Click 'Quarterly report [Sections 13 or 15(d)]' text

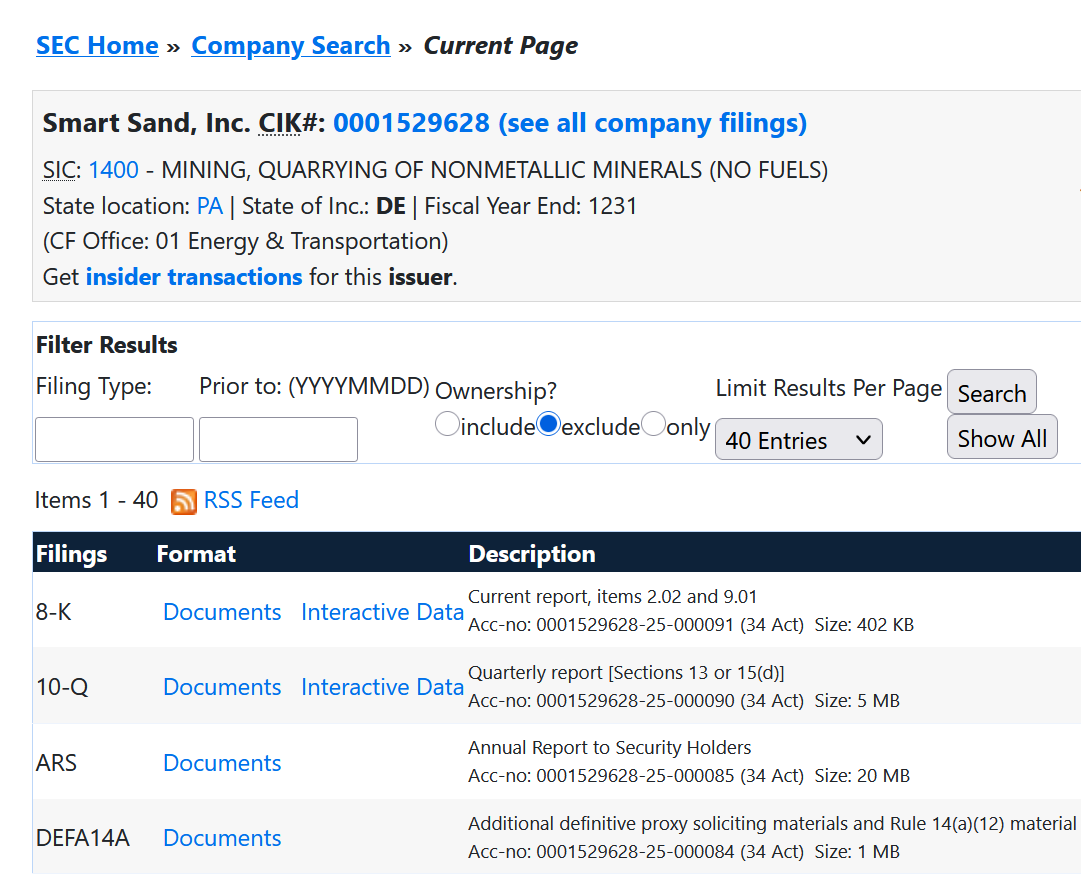pos(626,673)
